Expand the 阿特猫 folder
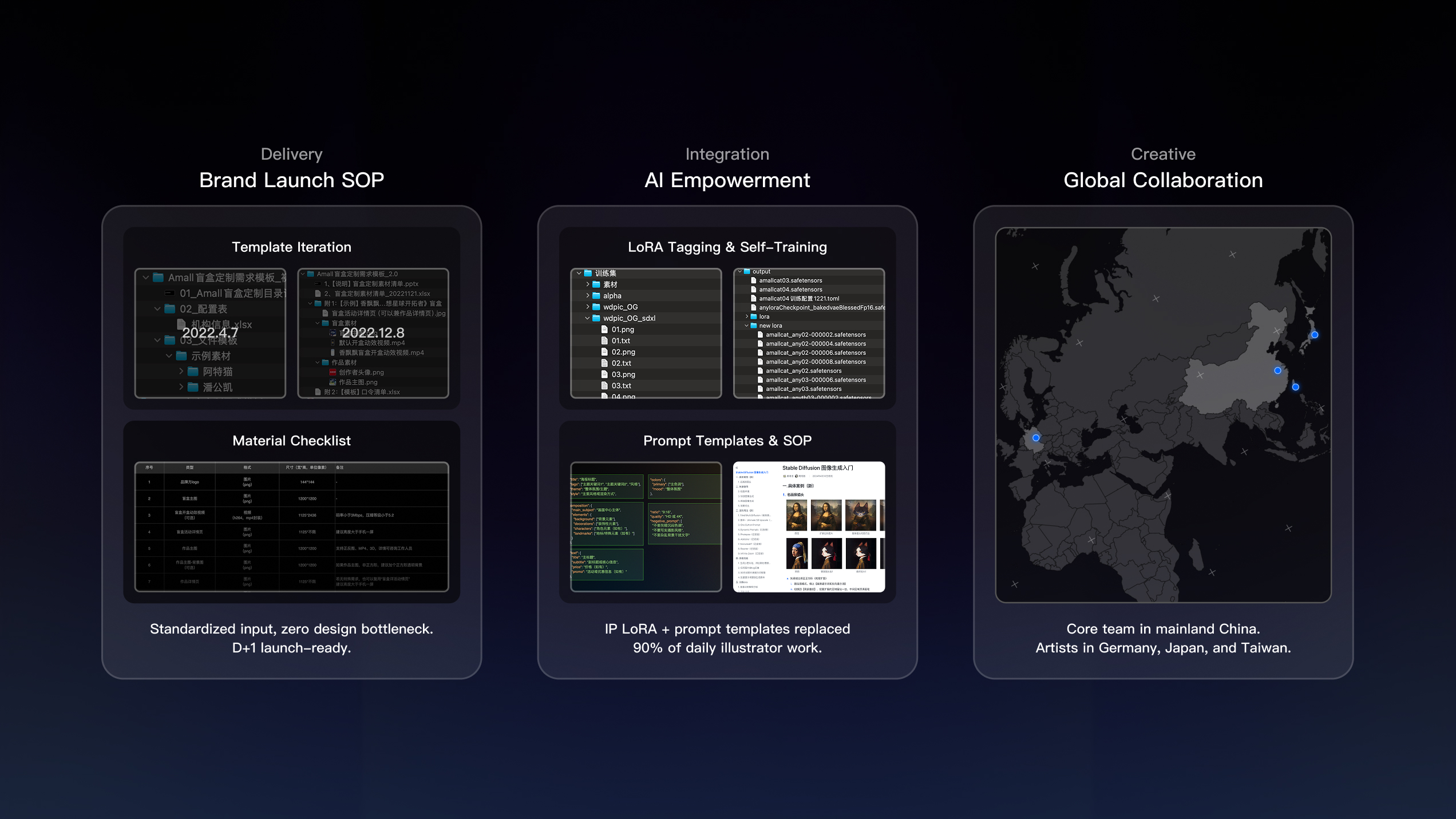The image size is (1456, 819). click(181, 371)
